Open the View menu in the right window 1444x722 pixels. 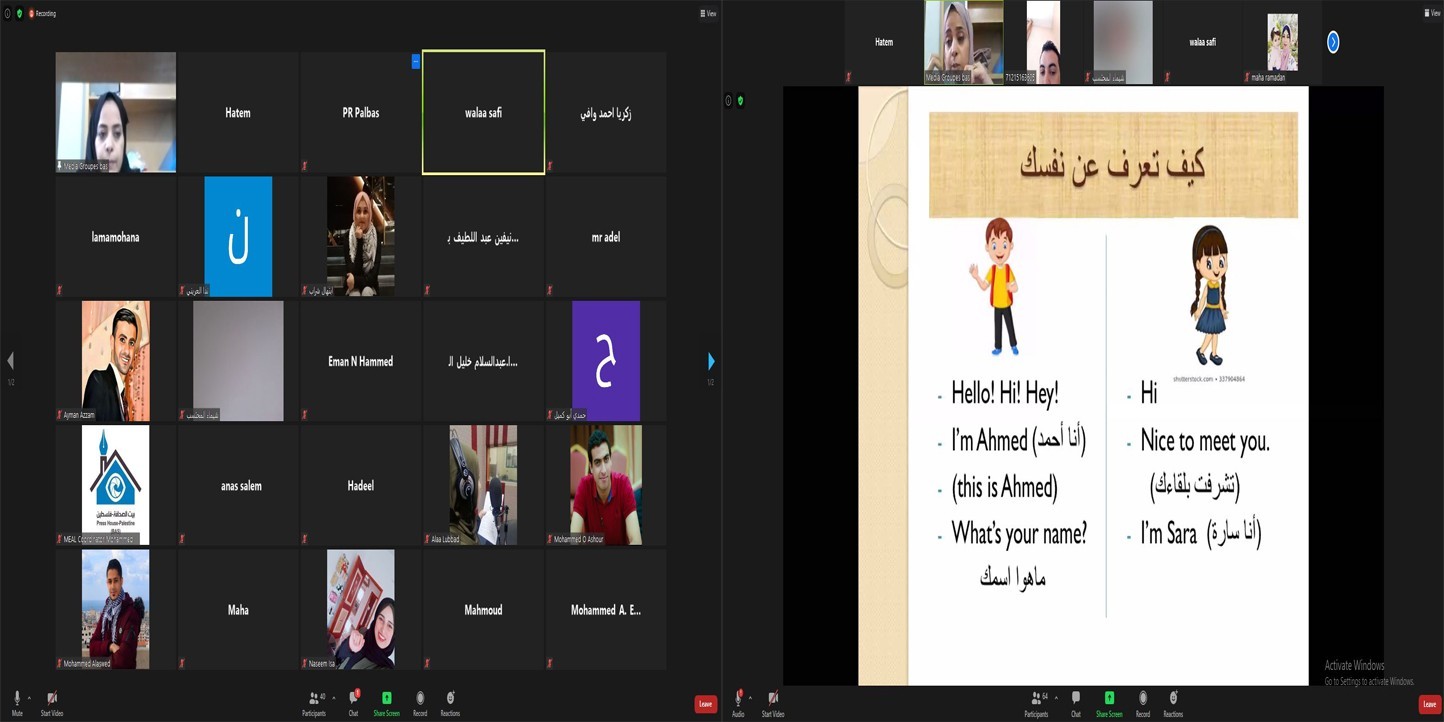pos(1432,13)
